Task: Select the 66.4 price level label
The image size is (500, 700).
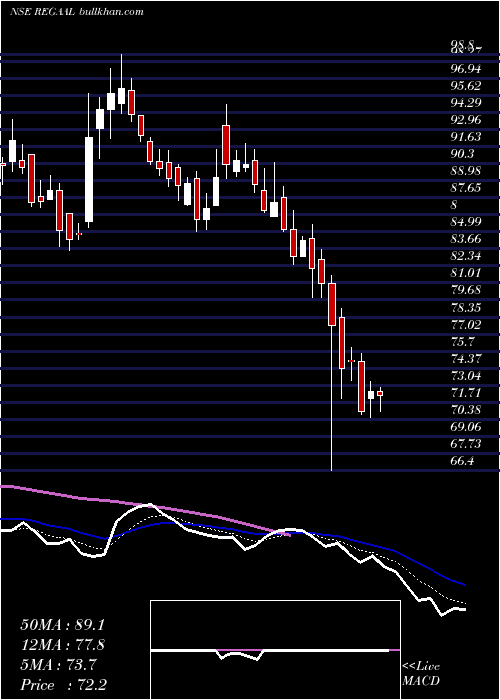Action: 462,461
